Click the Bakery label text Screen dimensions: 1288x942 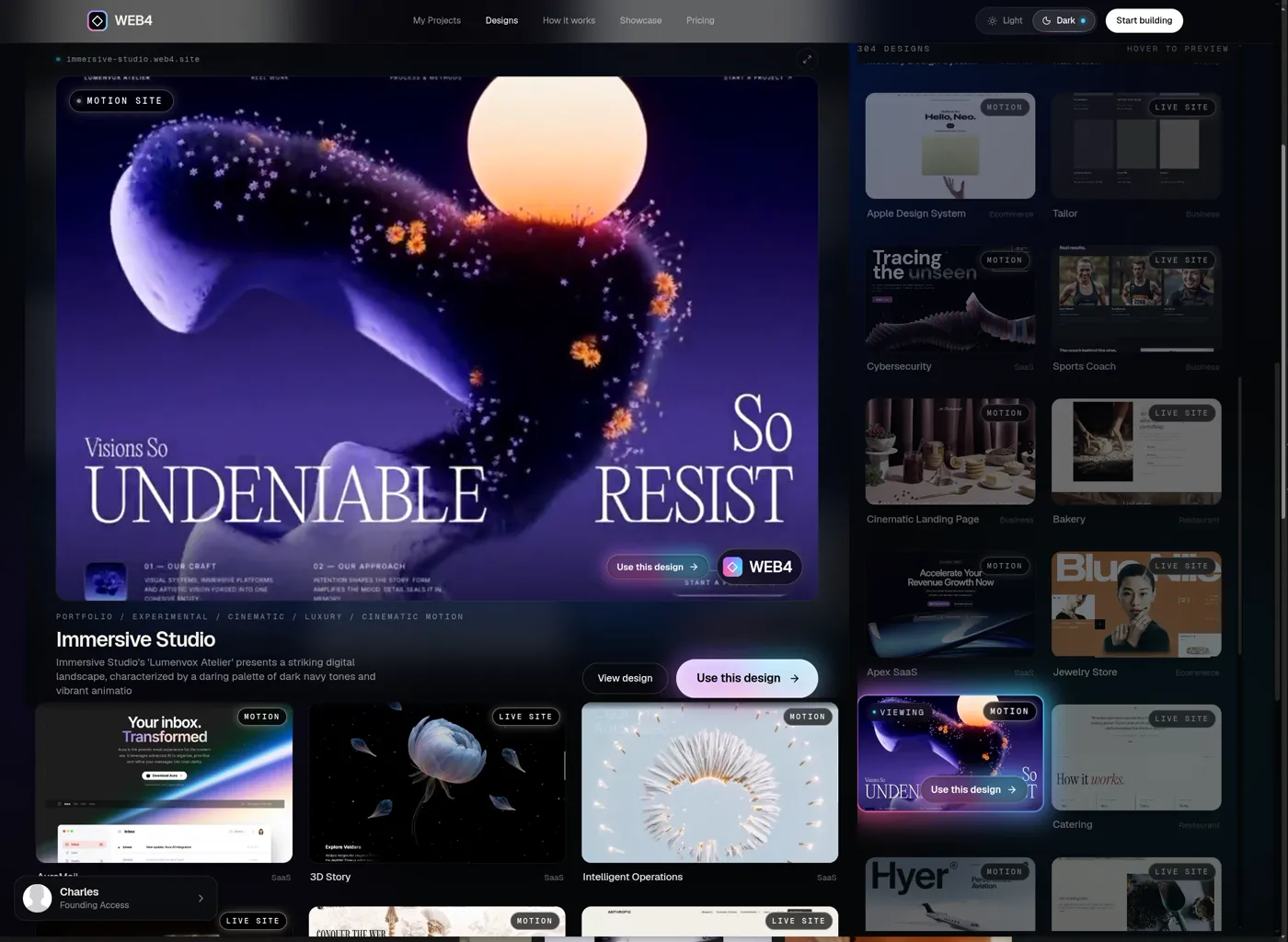[1069, 520]
